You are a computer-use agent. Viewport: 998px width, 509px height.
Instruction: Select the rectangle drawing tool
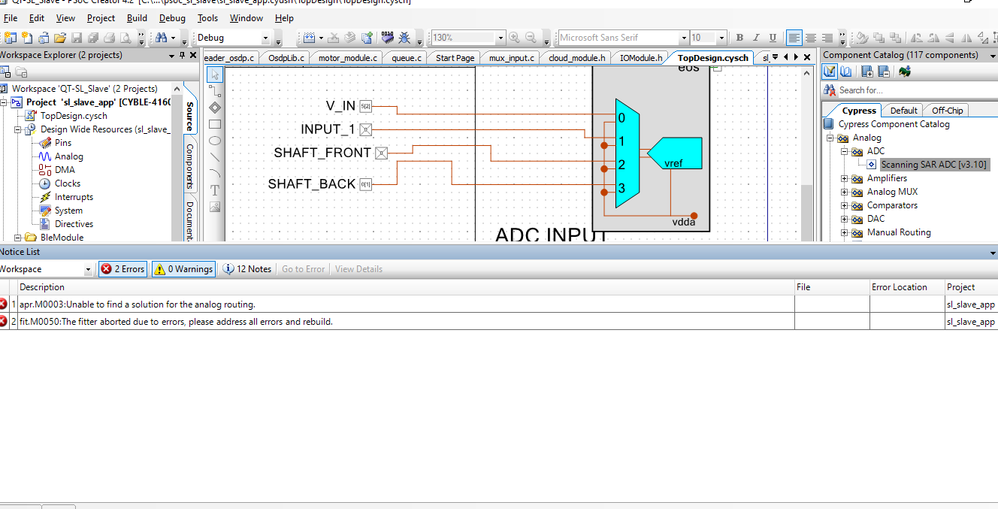click(x=215, y=124)
